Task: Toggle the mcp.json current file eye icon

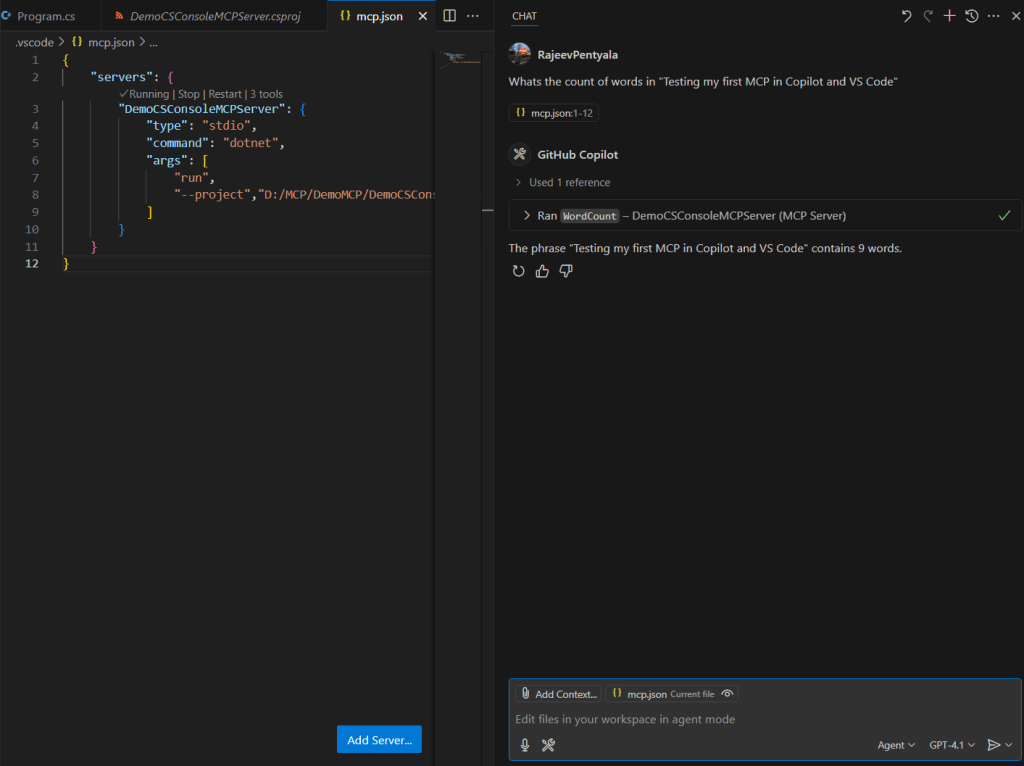Action: pos(727,694)
